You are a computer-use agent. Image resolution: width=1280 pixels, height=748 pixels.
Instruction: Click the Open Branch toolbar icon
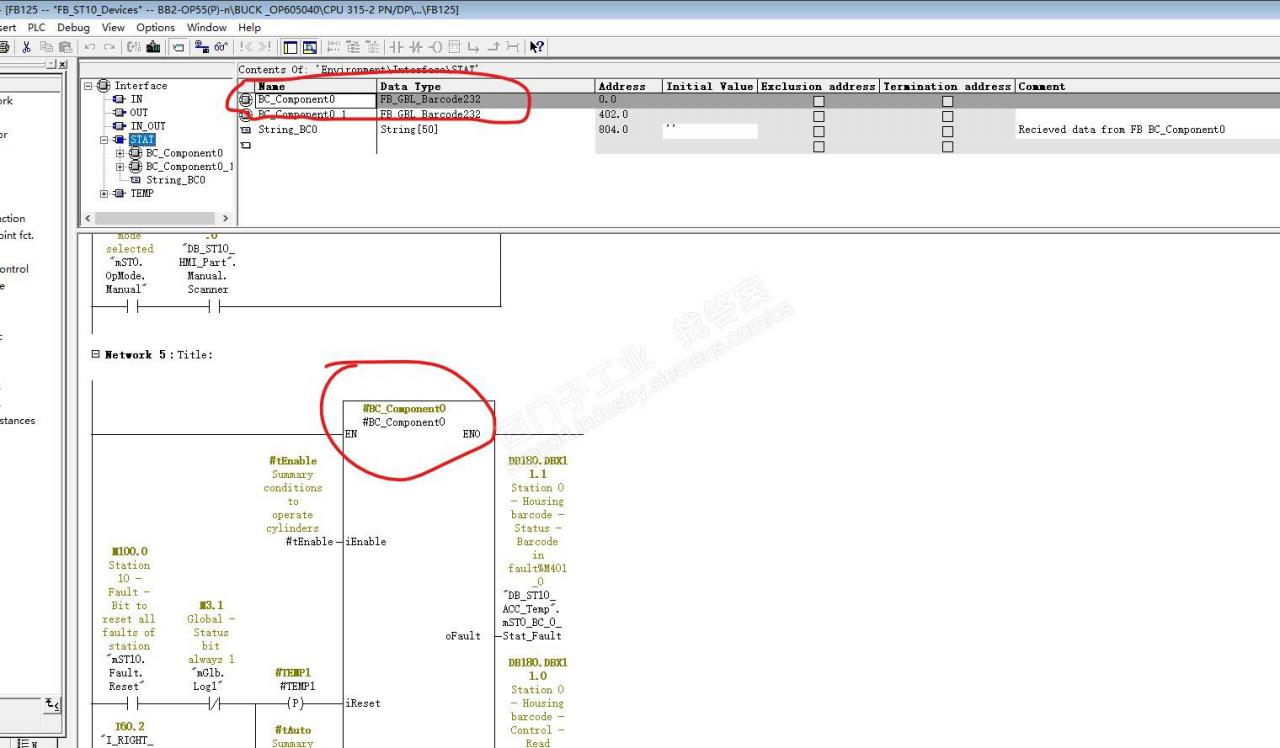coord(473,47)
